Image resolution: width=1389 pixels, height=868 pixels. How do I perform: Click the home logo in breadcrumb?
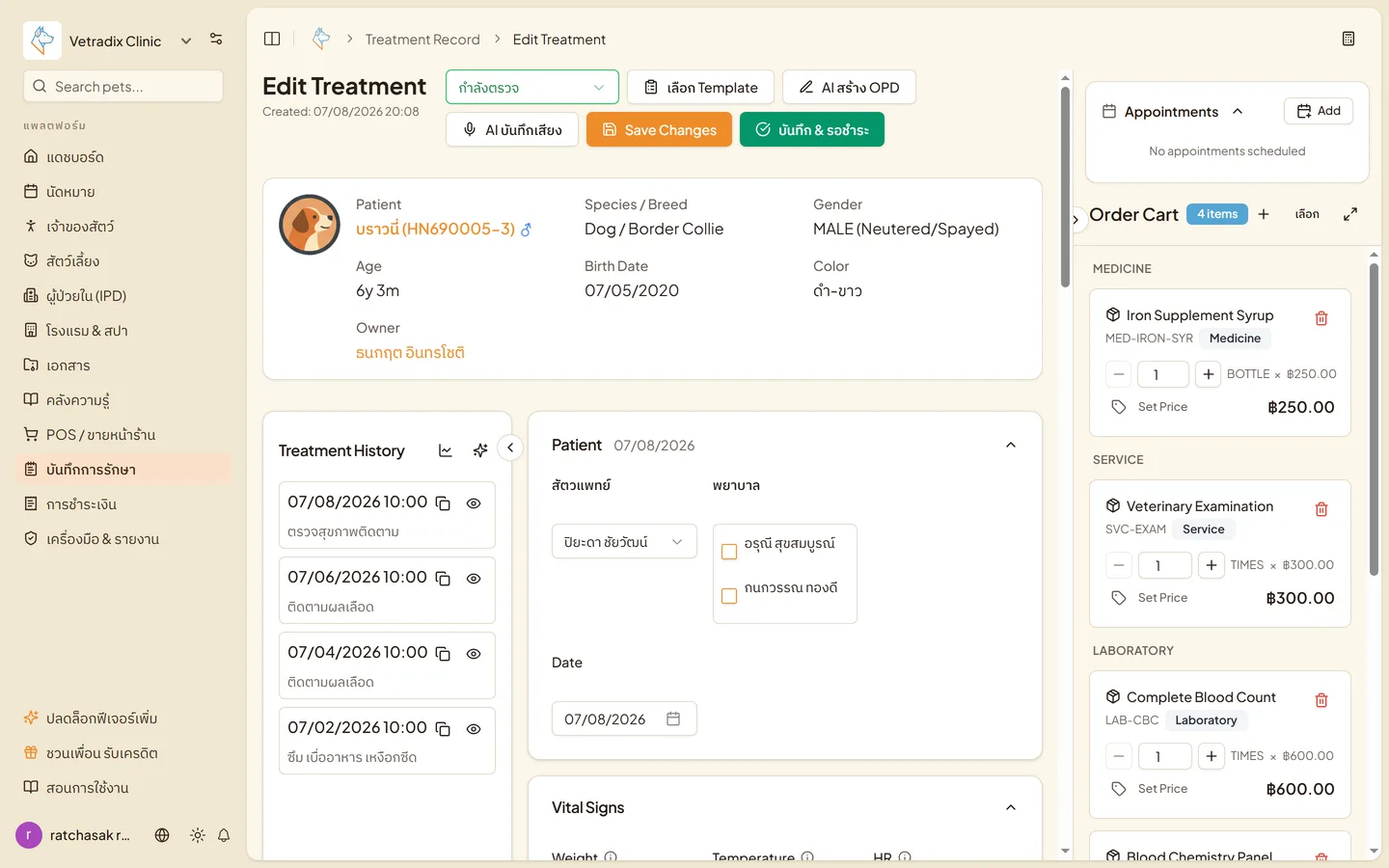tap(321, 39)
